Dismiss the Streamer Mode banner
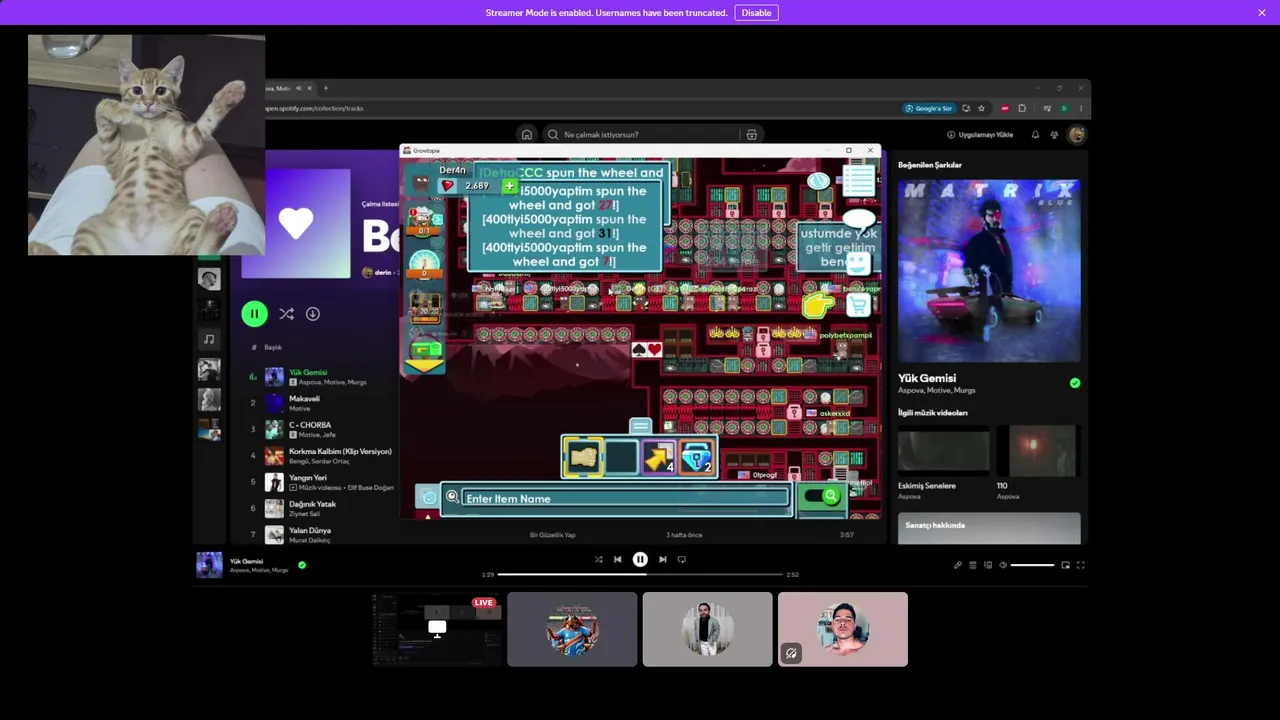The height and width of the screenshot is (720, 1280). 1262,13
